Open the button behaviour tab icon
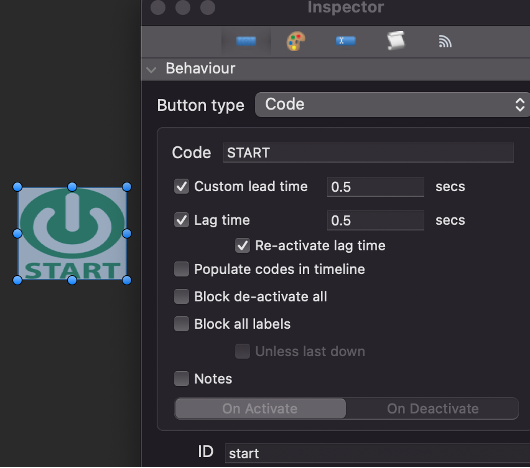This screenshot has height=468, width=530. (246, 41)
